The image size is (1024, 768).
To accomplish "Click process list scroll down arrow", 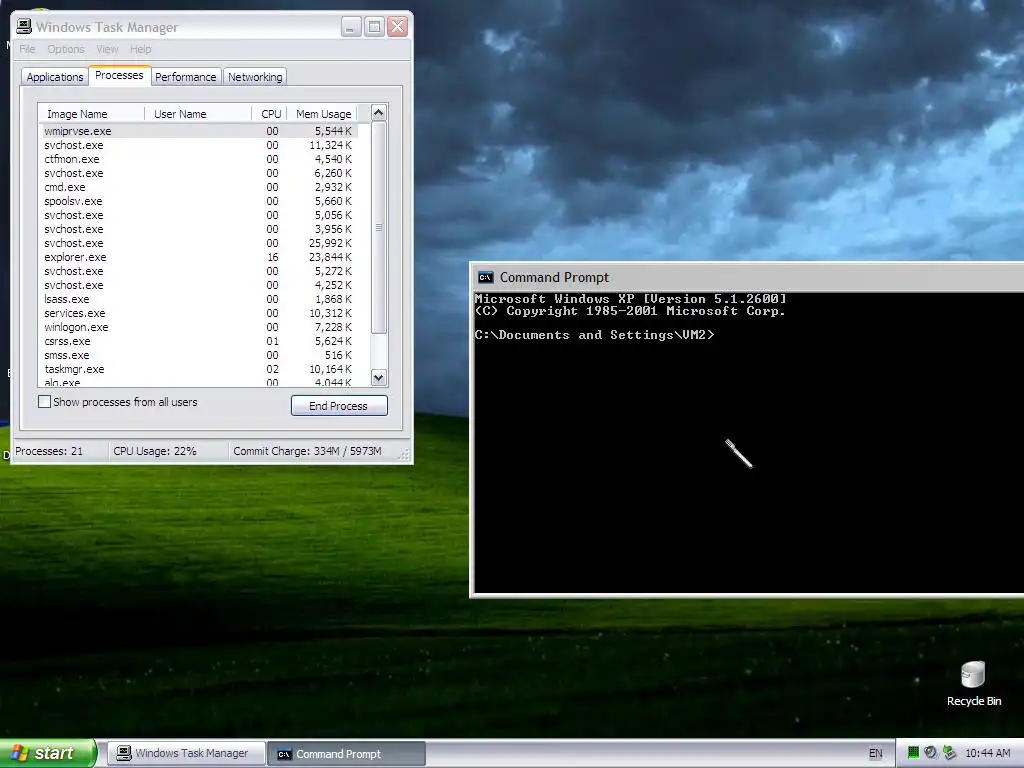I will (x=378, y=377).
